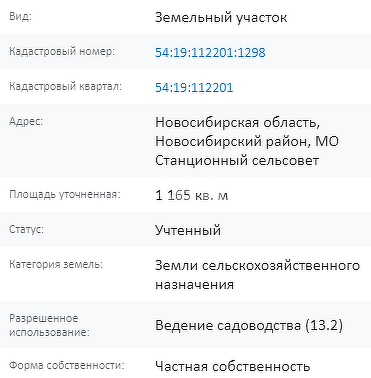Select the 'Новосибирская область' address line
371x378 pixels.
[237, 123]
